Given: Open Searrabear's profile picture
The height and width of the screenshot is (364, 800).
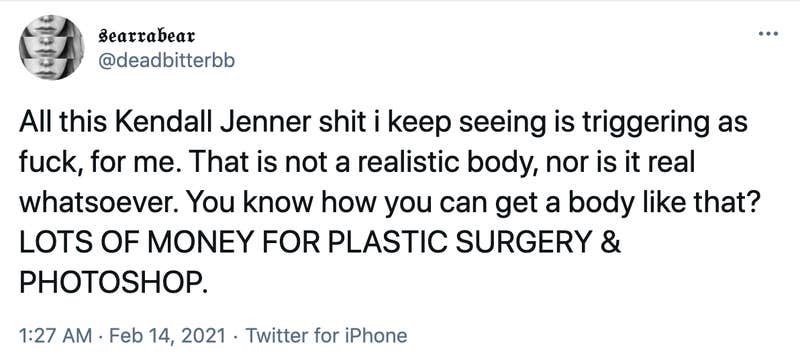Looking at the screenshot, I should [52, 47].
